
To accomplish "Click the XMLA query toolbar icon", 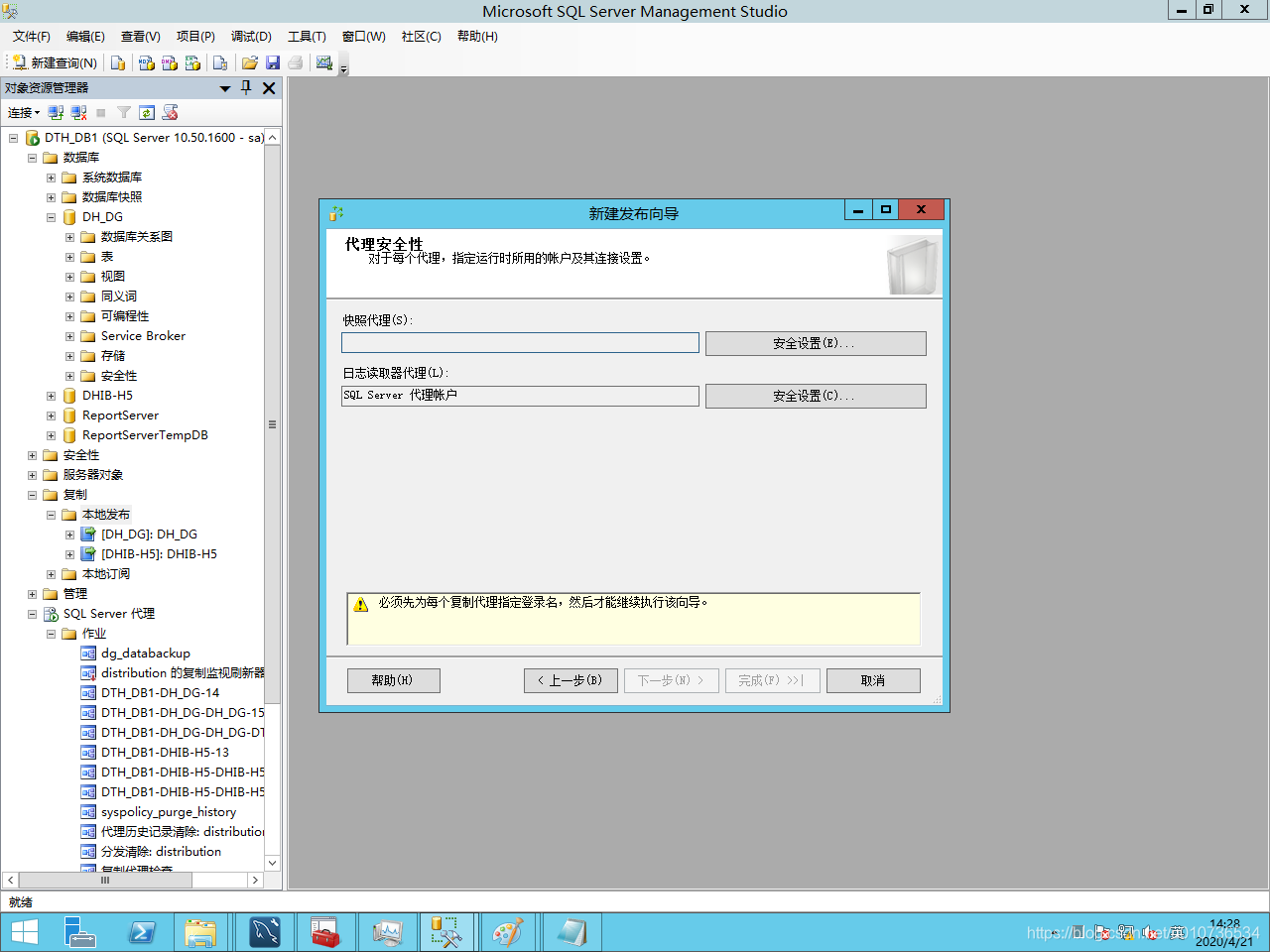I will point(193,62).
